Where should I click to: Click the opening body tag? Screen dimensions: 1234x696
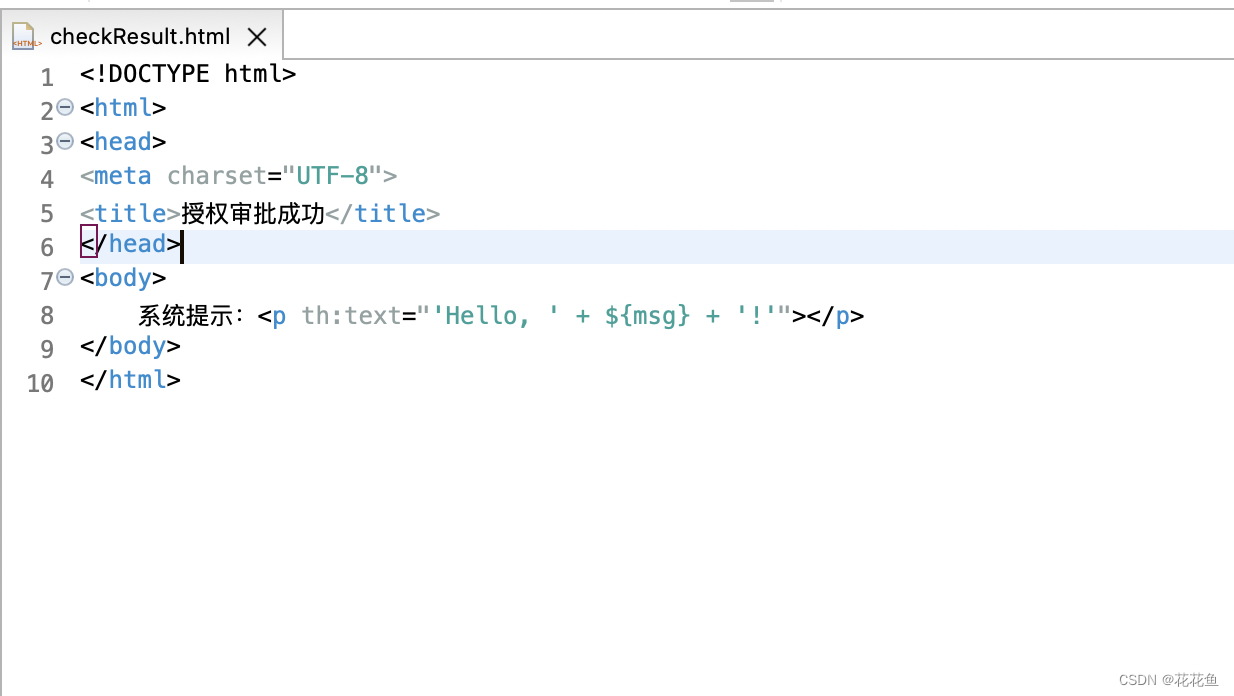coord(123,278)
